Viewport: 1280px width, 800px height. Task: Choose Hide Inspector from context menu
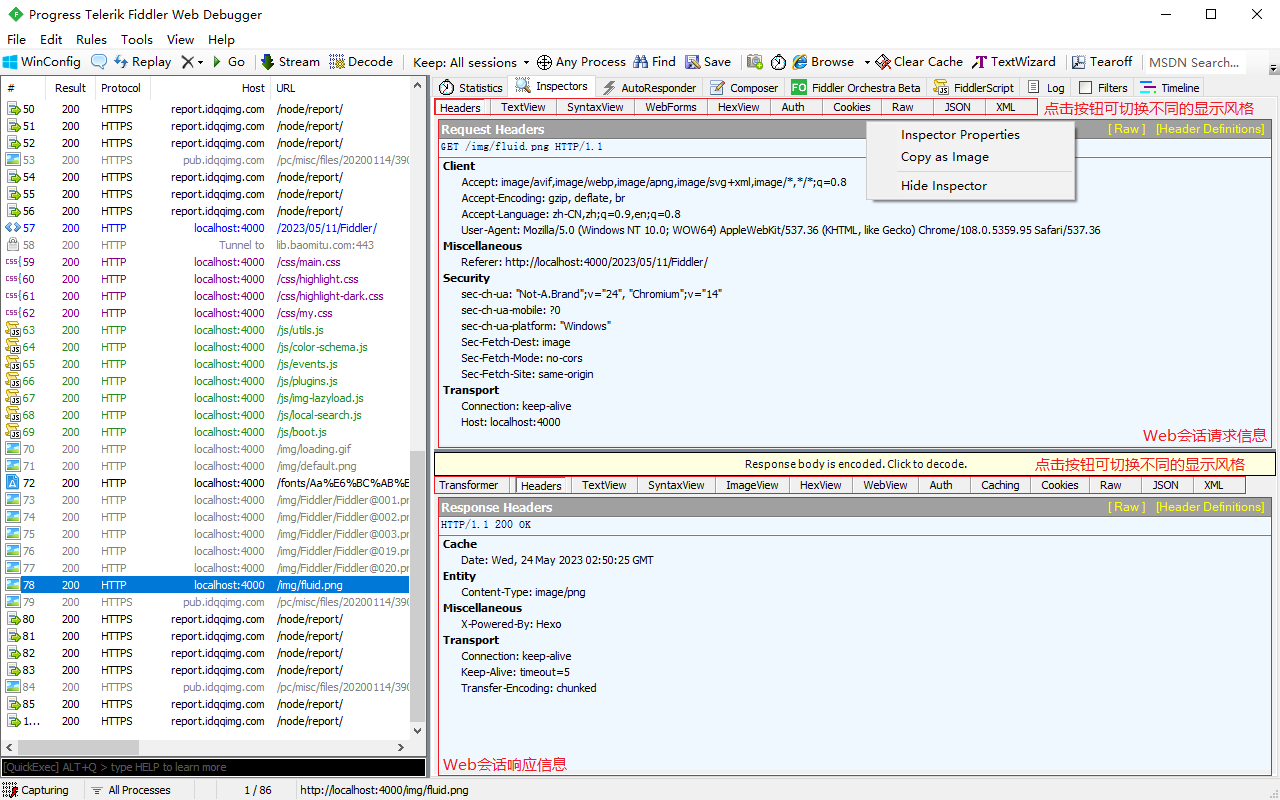click(970, 186)
